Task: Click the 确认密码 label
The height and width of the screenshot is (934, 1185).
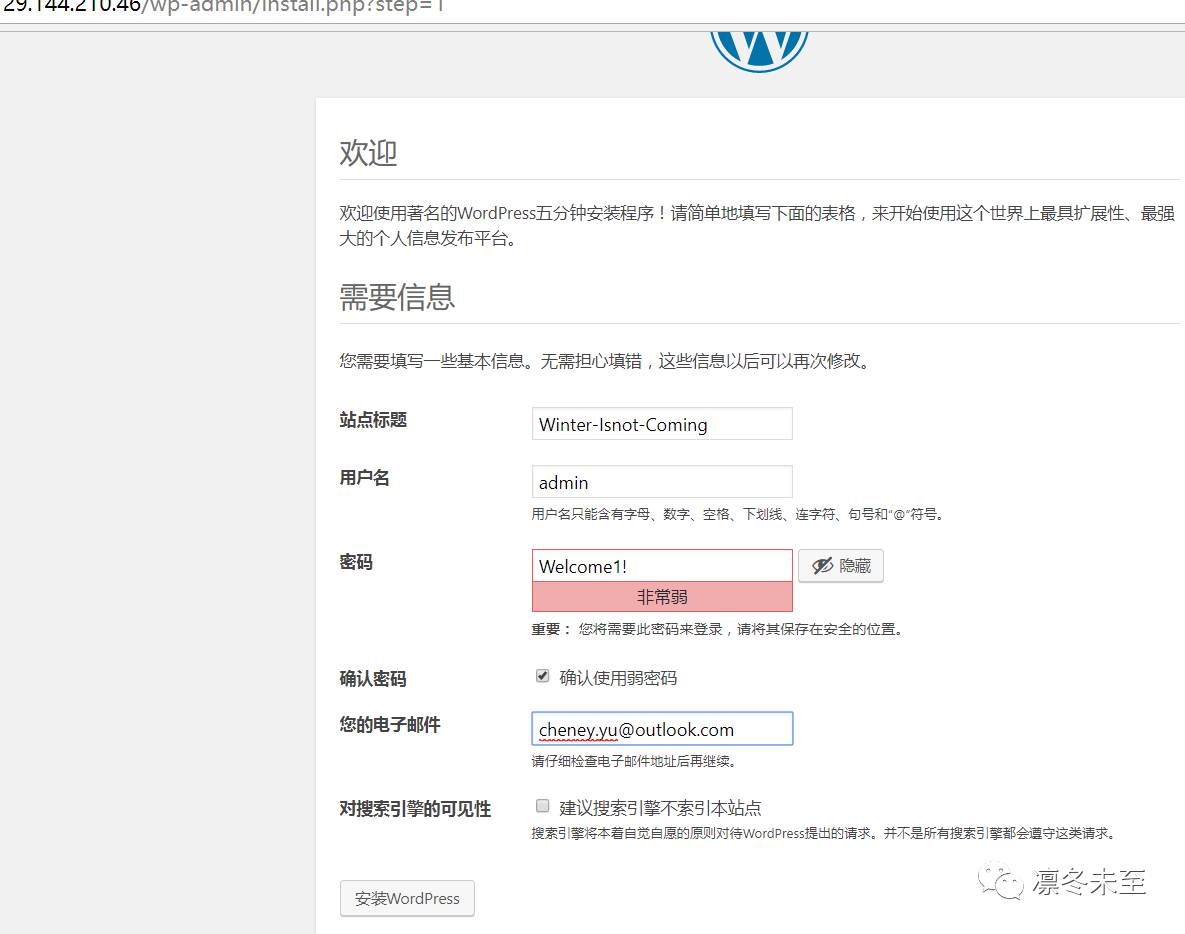Action: tap(373, 679)
